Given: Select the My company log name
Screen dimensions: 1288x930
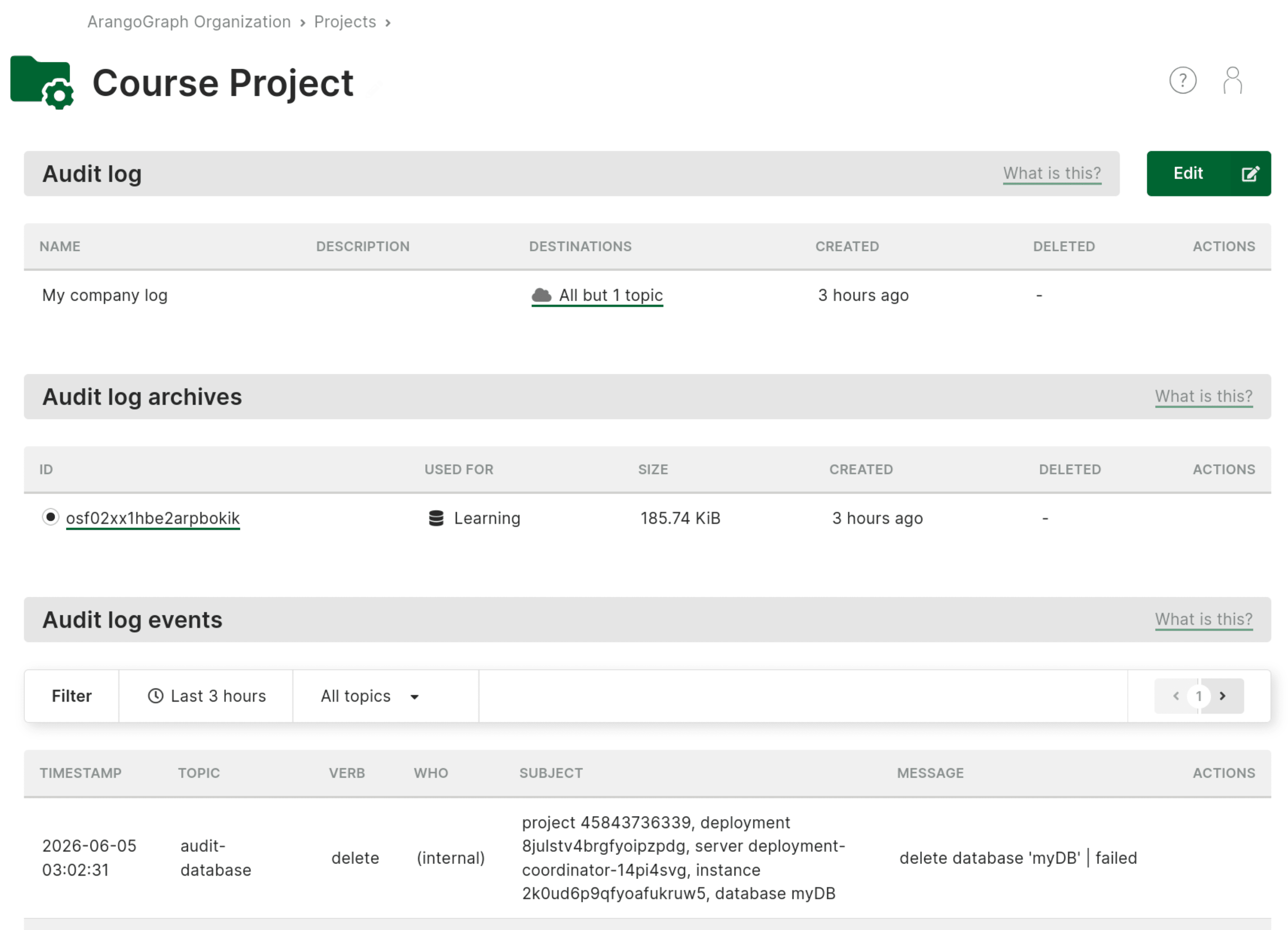Looking at the screenshot, I should click(x=104, y=295).
